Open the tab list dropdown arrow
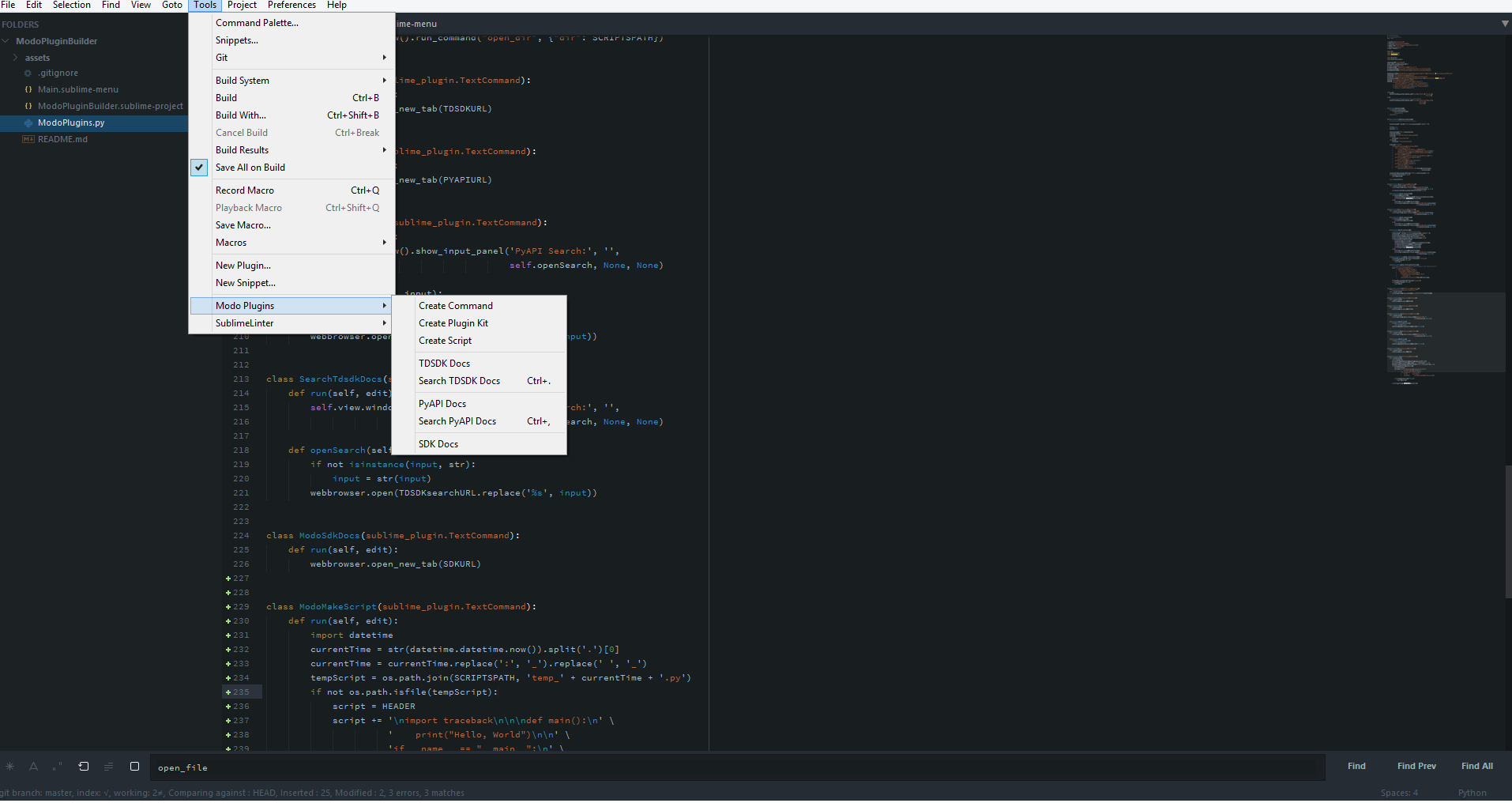 1505,24
